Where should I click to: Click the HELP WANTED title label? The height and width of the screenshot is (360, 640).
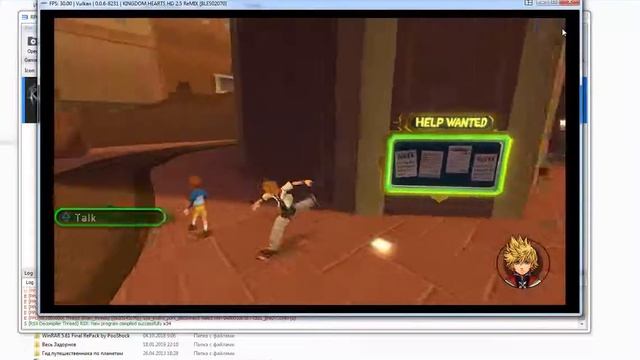451,122
